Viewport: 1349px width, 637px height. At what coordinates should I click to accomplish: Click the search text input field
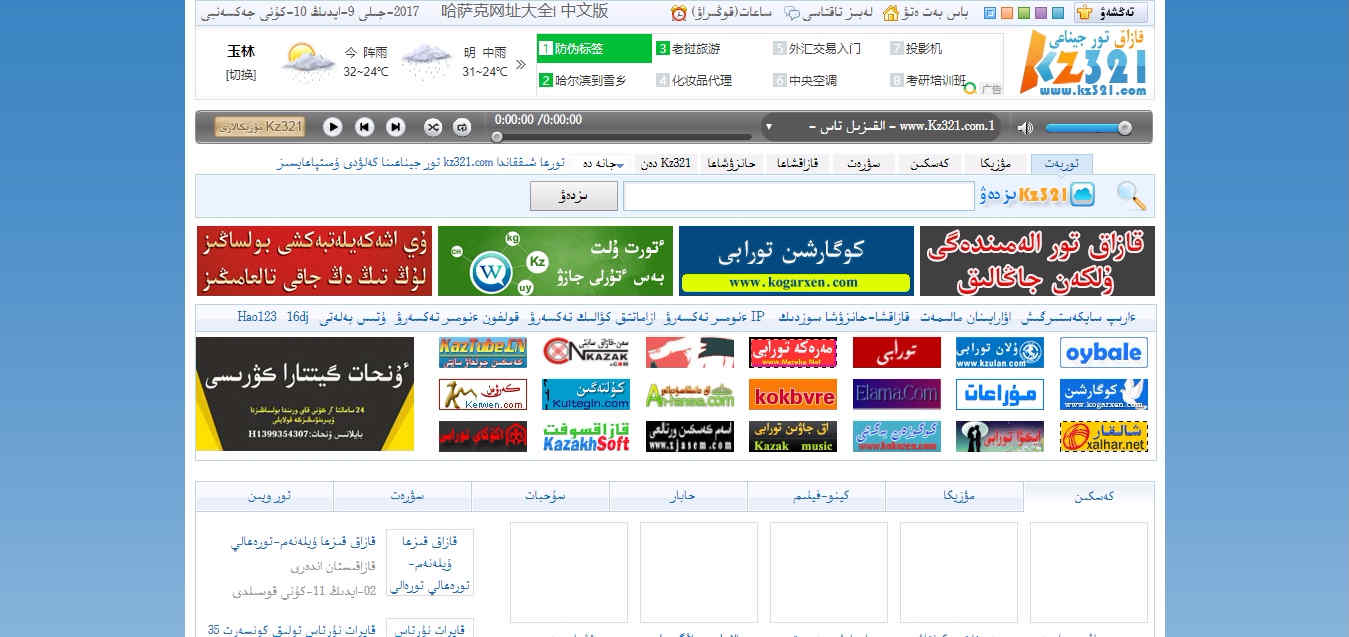[798, 196]
